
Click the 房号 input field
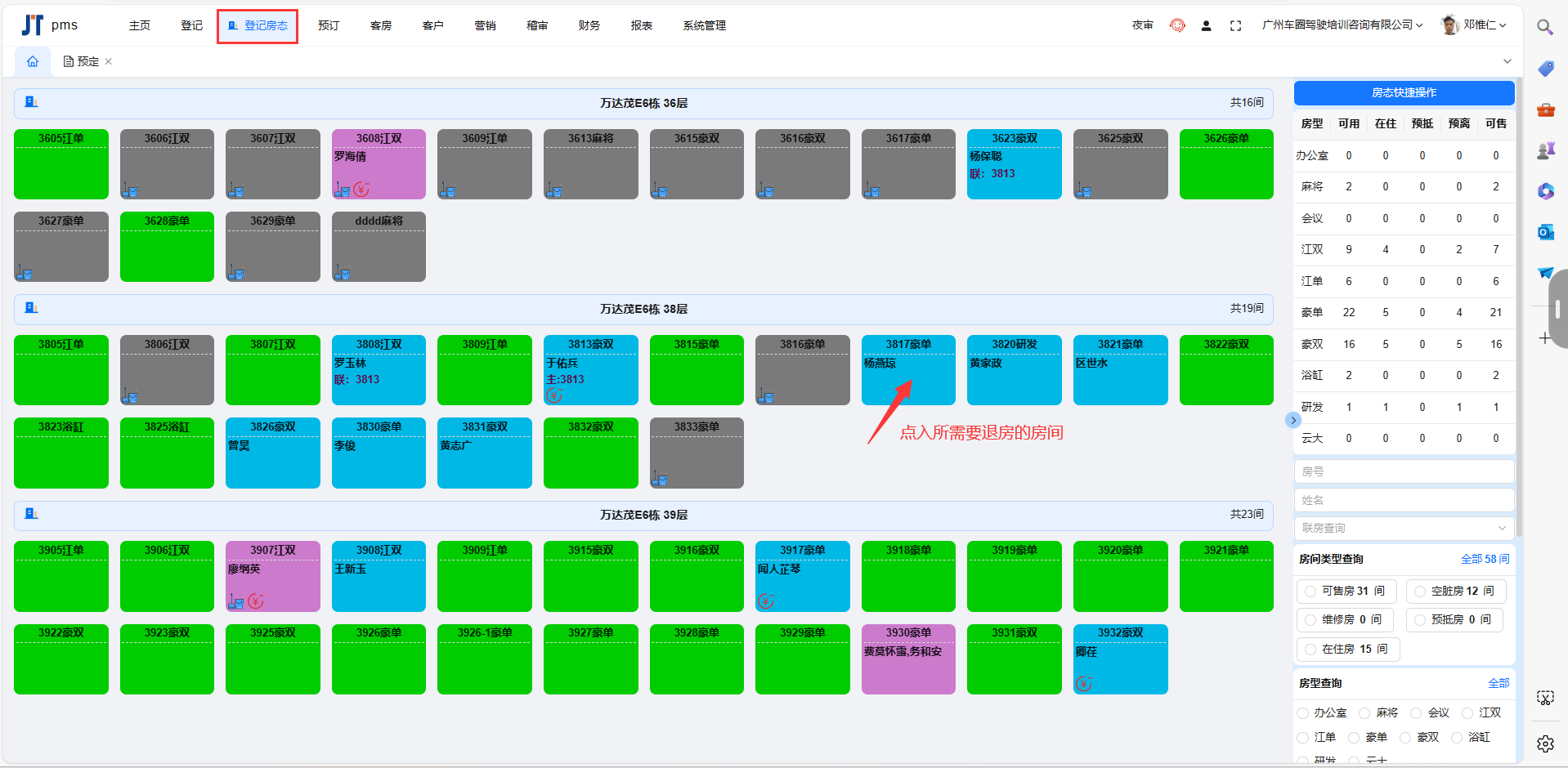coord(1403,471)
